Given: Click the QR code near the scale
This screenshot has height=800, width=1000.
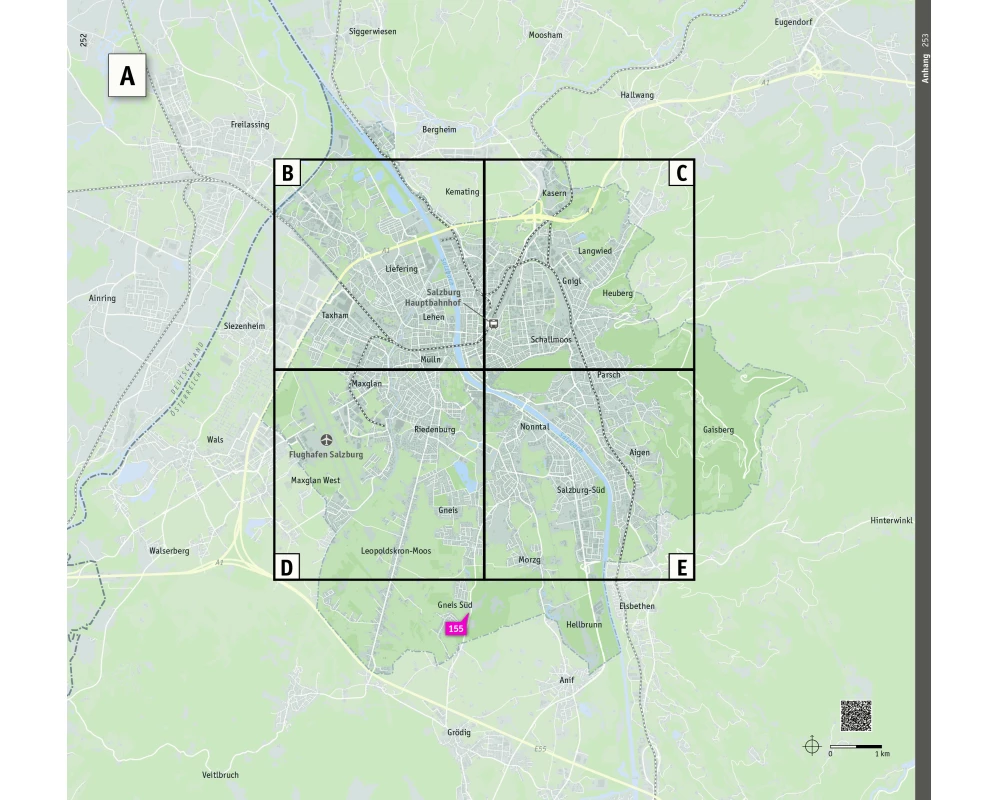Looking at the screenshot, I should point(855,716).
